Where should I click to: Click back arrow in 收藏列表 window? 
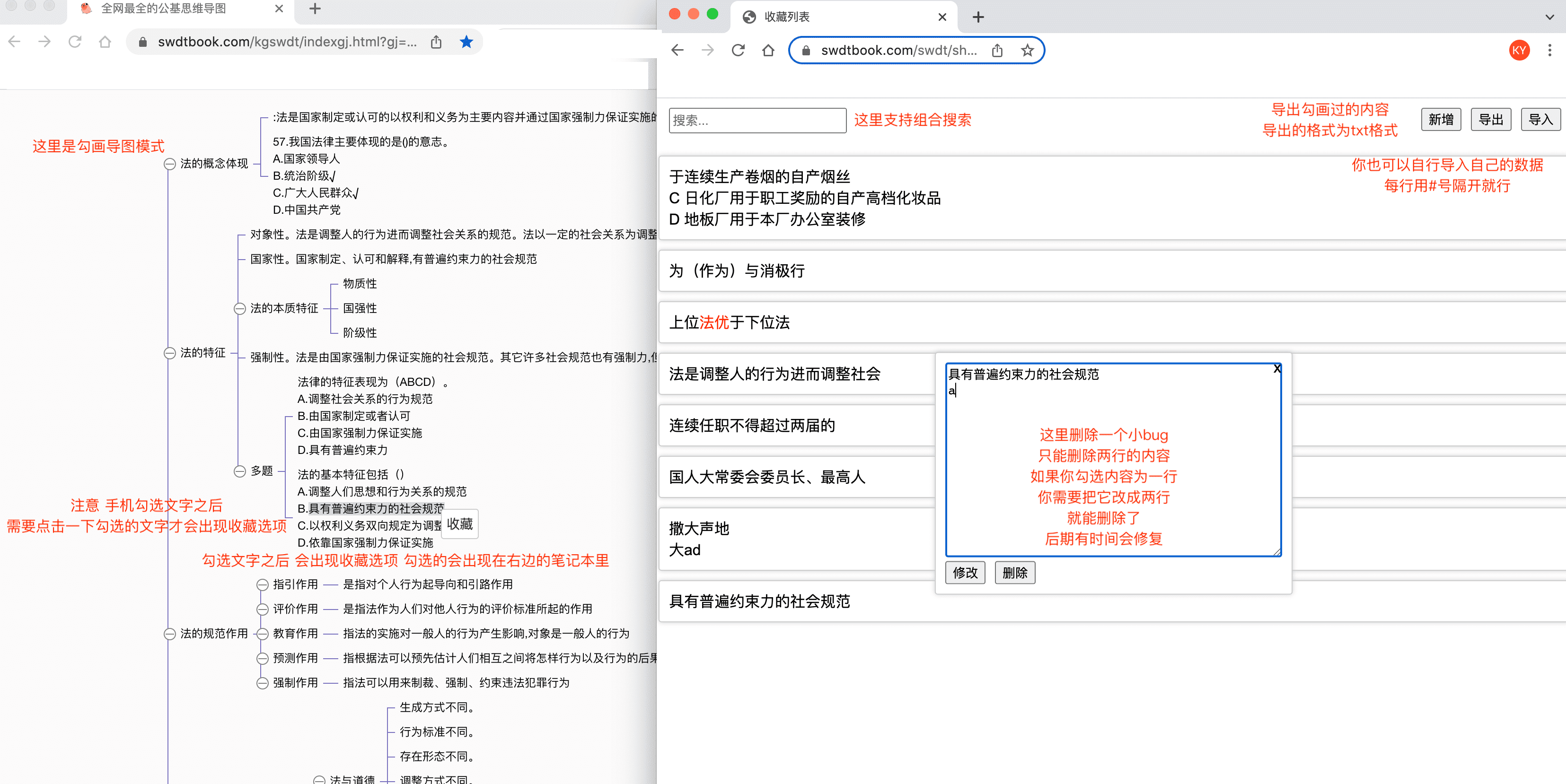click(x=677, y=50)
